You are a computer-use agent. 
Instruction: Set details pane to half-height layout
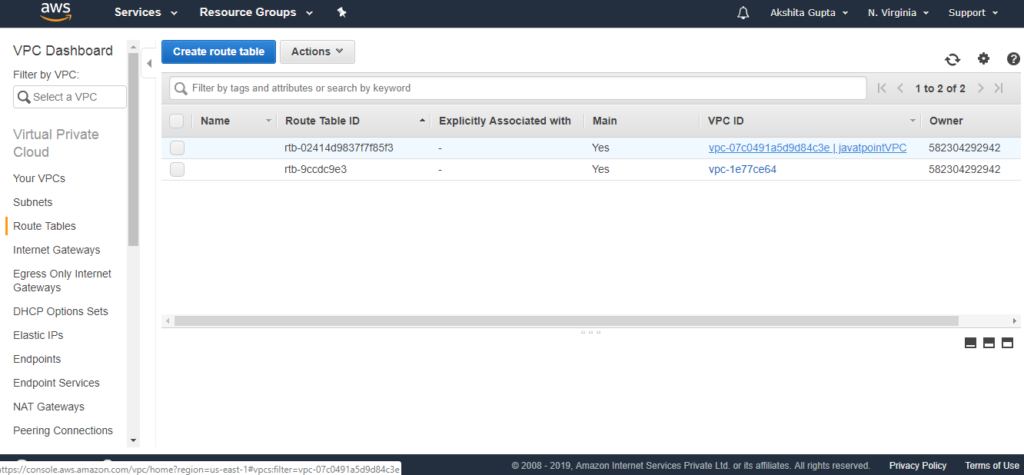pos(989,343)
